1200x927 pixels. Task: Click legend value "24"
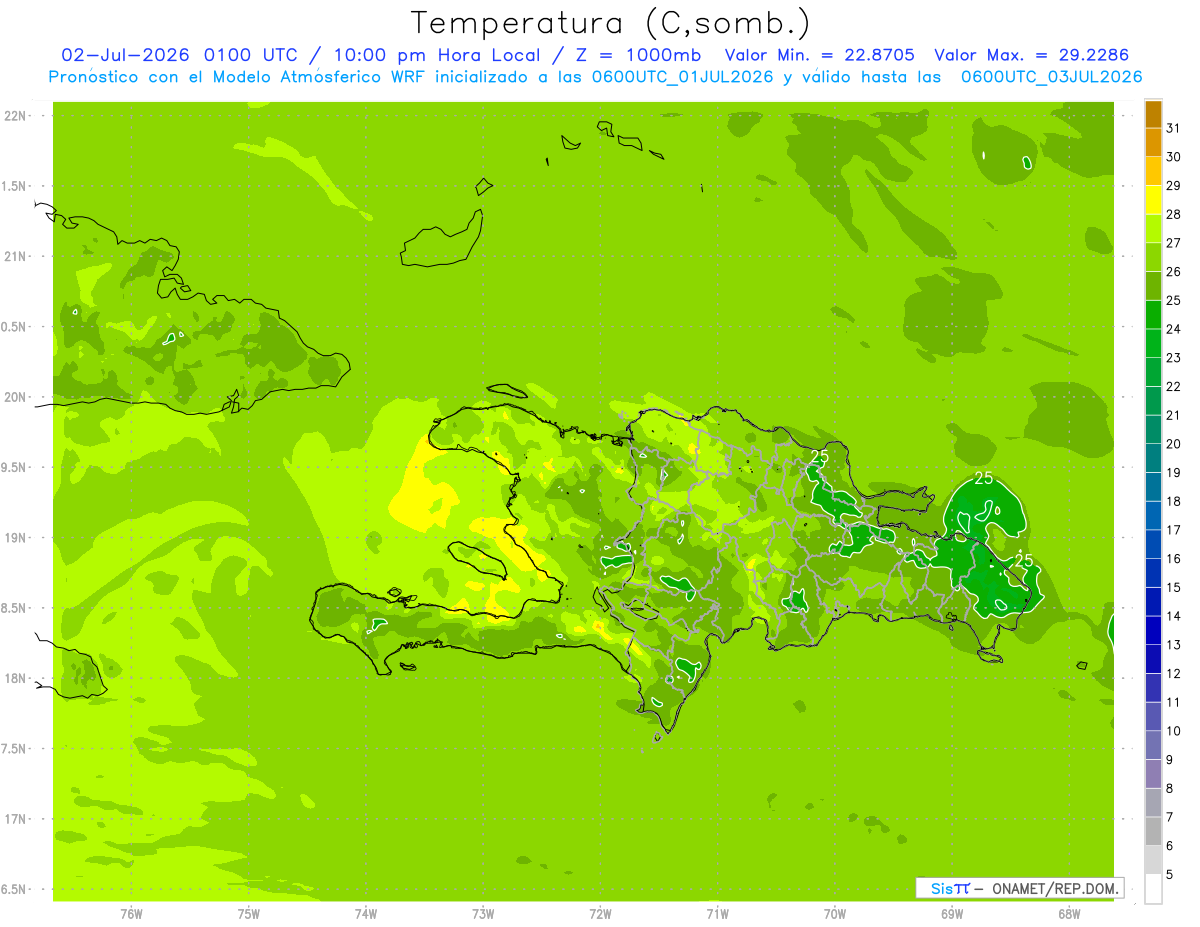pyautogui.click(x=1174, y=329)
